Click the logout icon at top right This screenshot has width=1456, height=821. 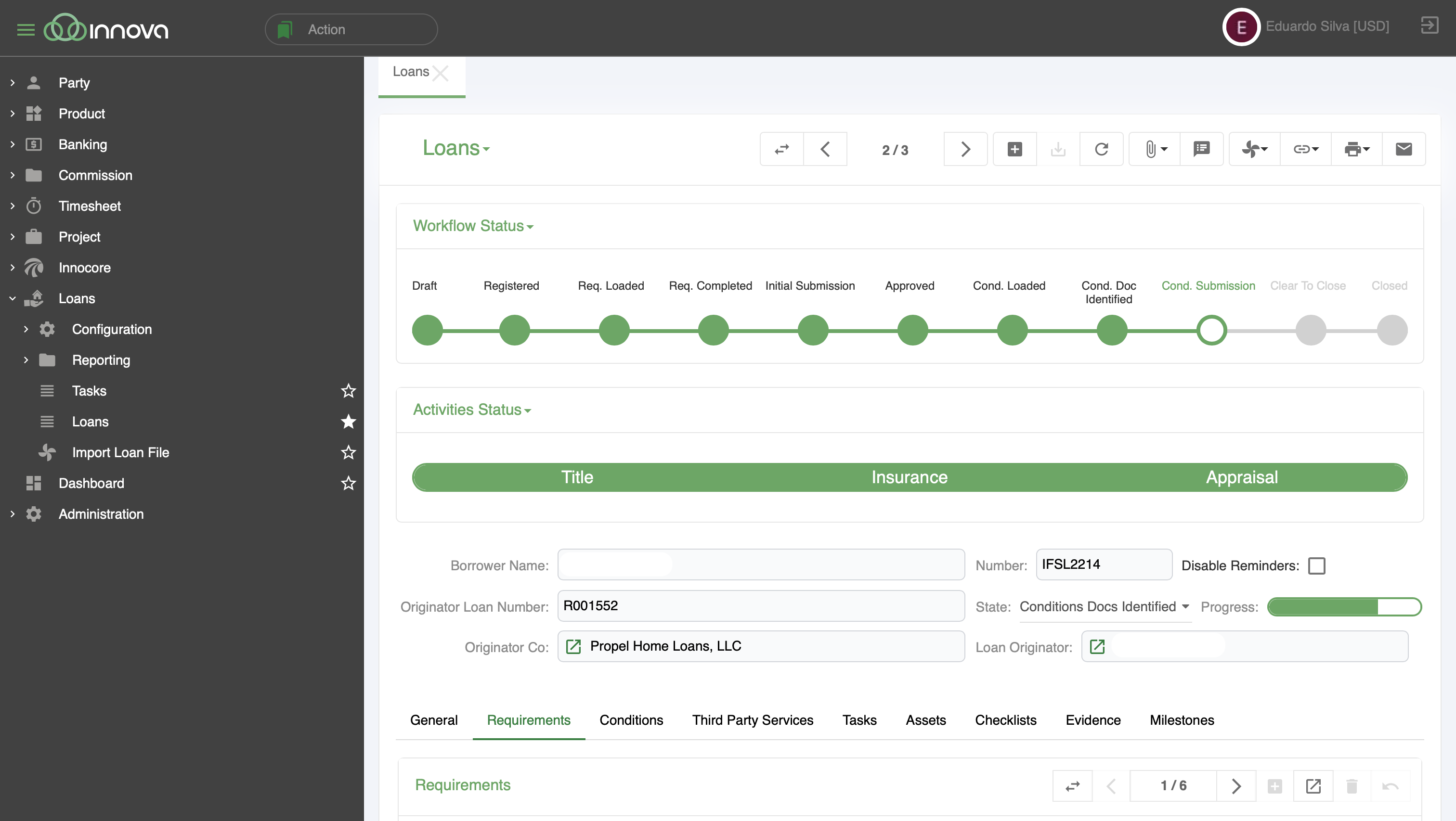tap(1429, 26)
